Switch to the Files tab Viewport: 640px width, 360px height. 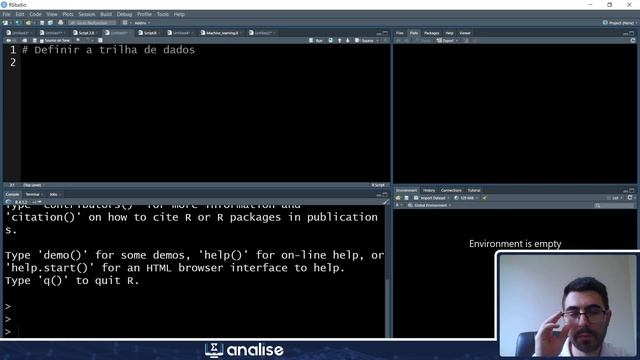pos(400,33)
